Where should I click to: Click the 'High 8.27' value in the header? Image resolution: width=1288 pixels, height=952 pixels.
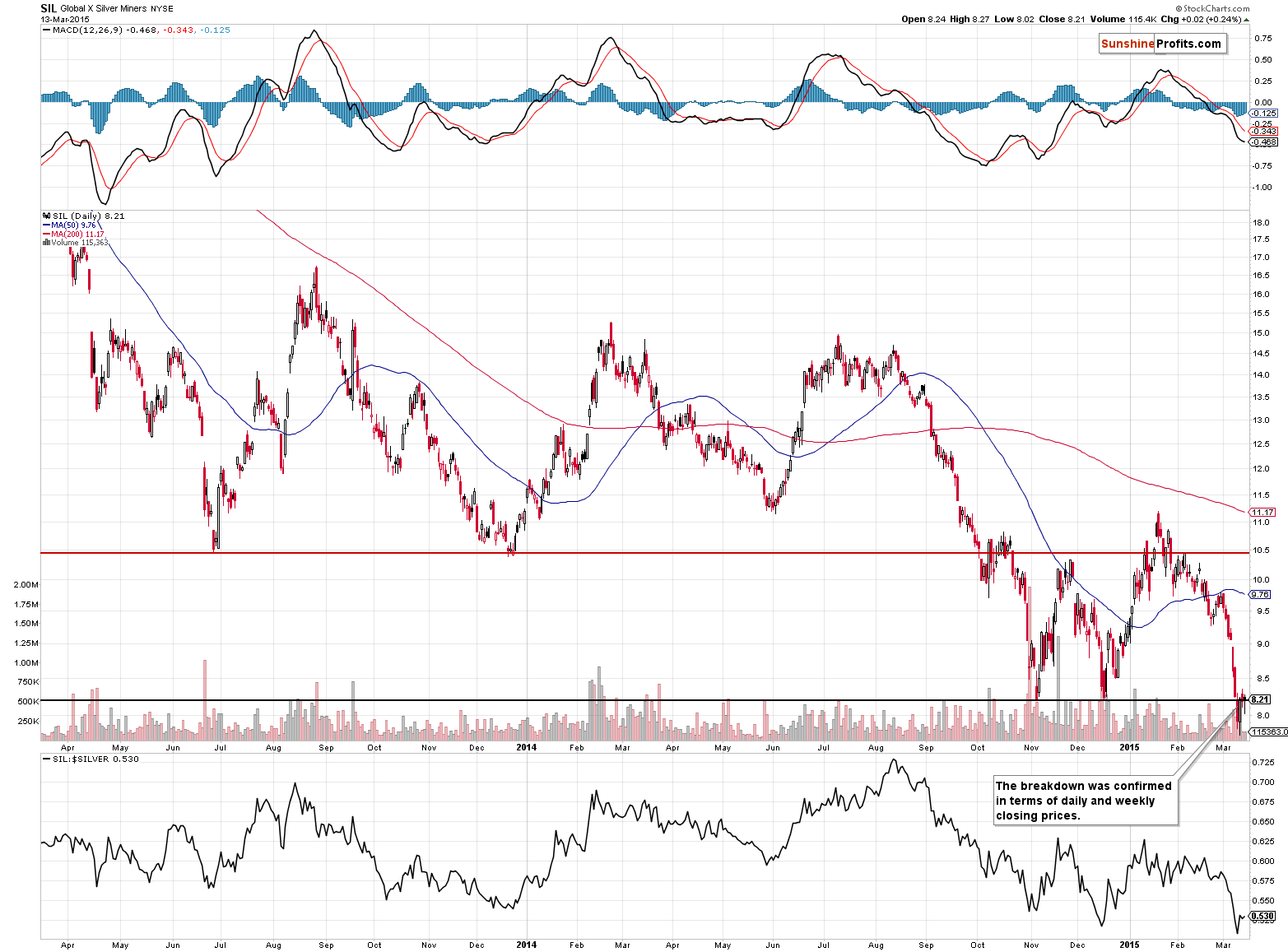coord(969,19)
